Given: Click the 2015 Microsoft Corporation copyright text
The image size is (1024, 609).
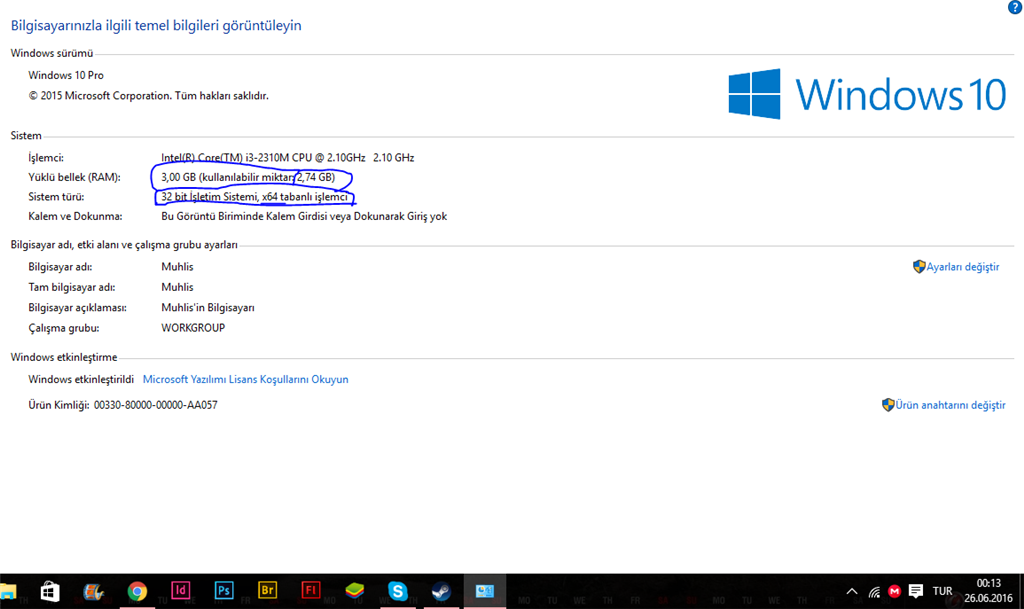Looking at the screenshot, I should click(148, 95).
